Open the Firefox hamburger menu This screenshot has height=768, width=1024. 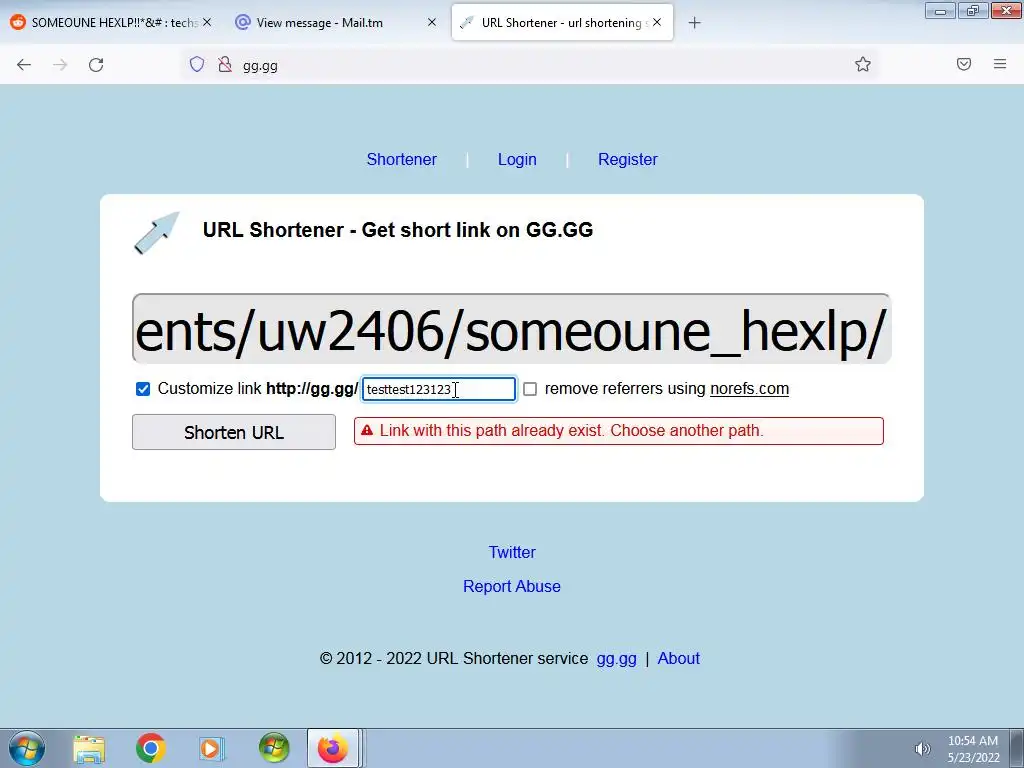pyautogui.click(x=1000, y=64)
